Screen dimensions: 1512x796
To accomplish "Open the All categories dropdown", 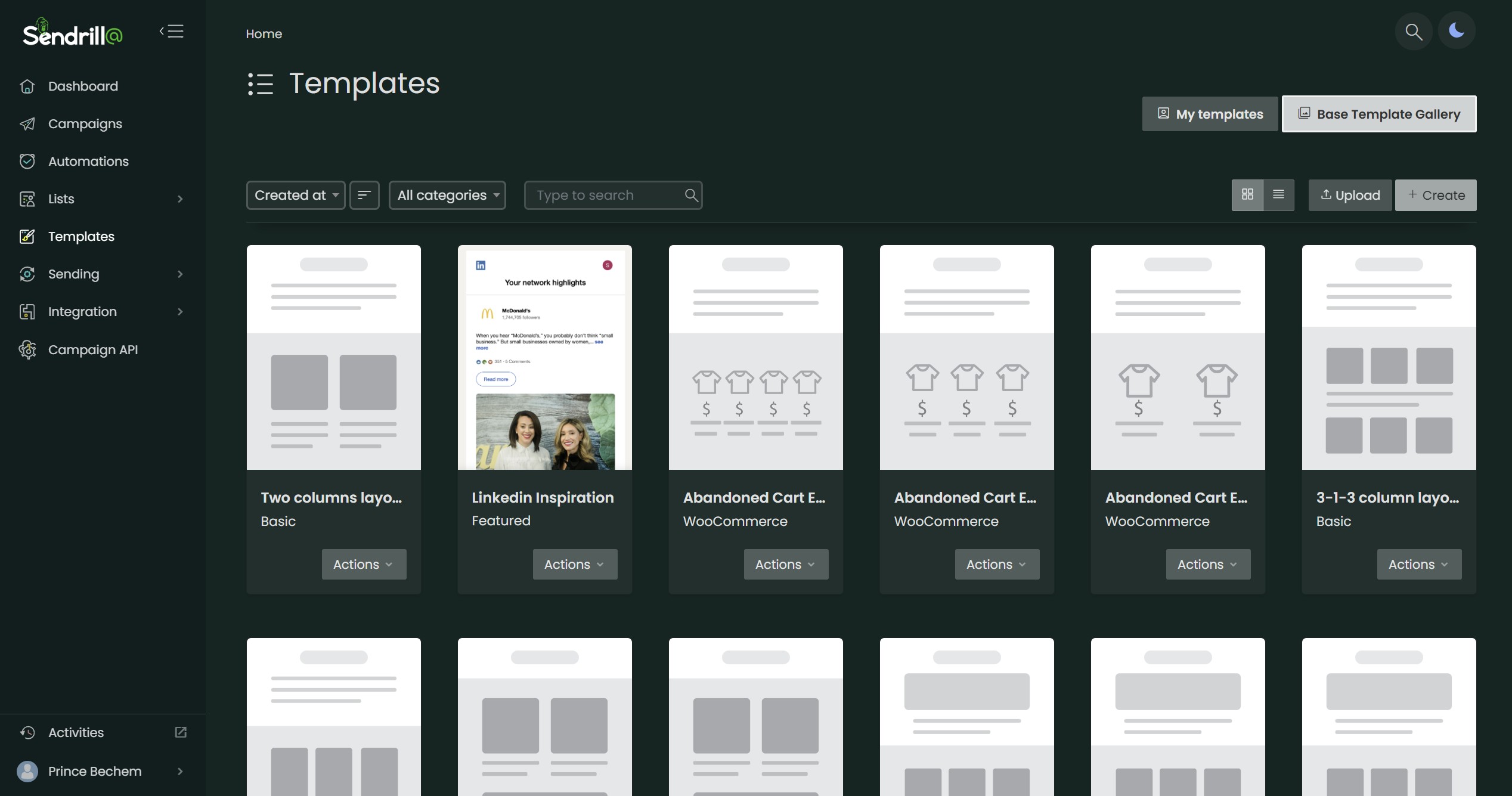I will [x=447, y=195].
